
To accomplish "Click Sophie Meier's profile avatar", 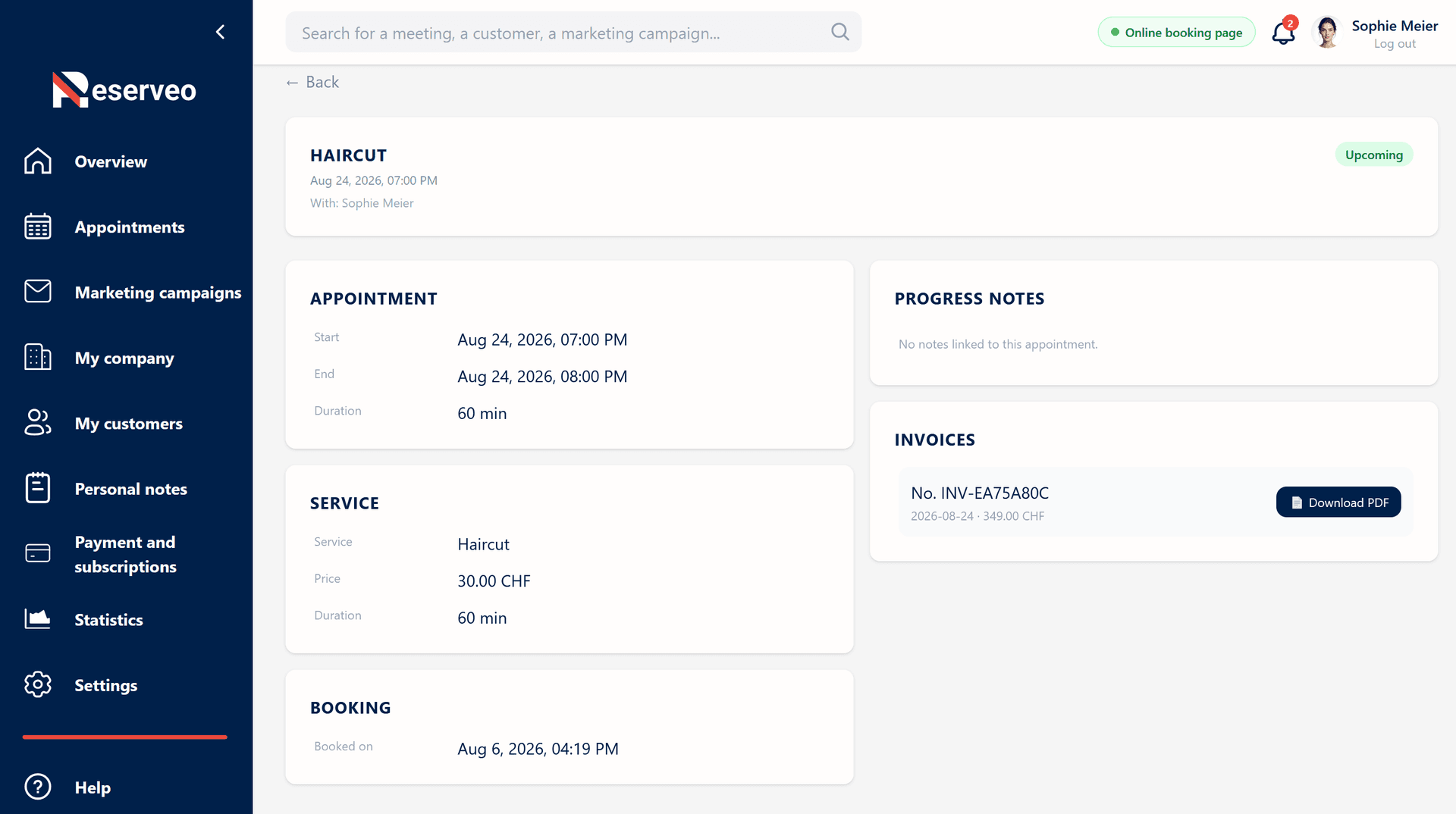I will click(1327, 33).
